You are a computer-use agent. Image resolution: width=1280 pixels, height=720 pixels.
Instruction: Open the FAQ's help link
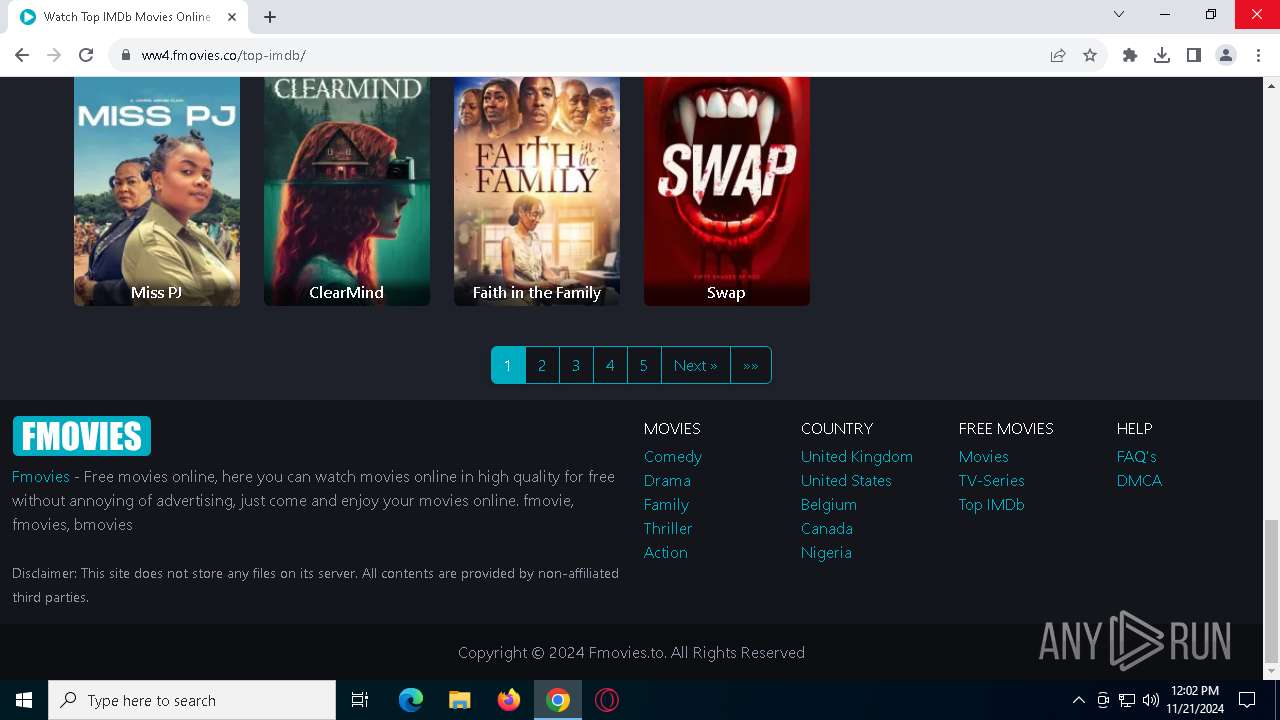click(x=1137, y=456)
